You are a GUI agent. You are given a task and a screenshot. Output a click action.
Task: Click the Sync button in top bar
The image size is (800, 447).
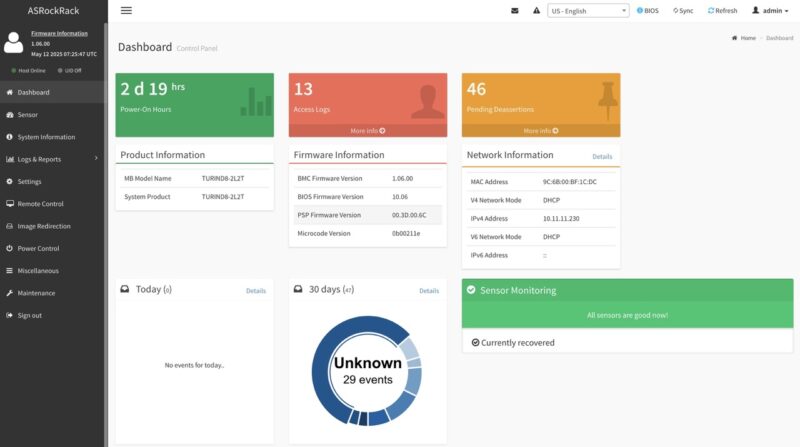coord(683,11)
